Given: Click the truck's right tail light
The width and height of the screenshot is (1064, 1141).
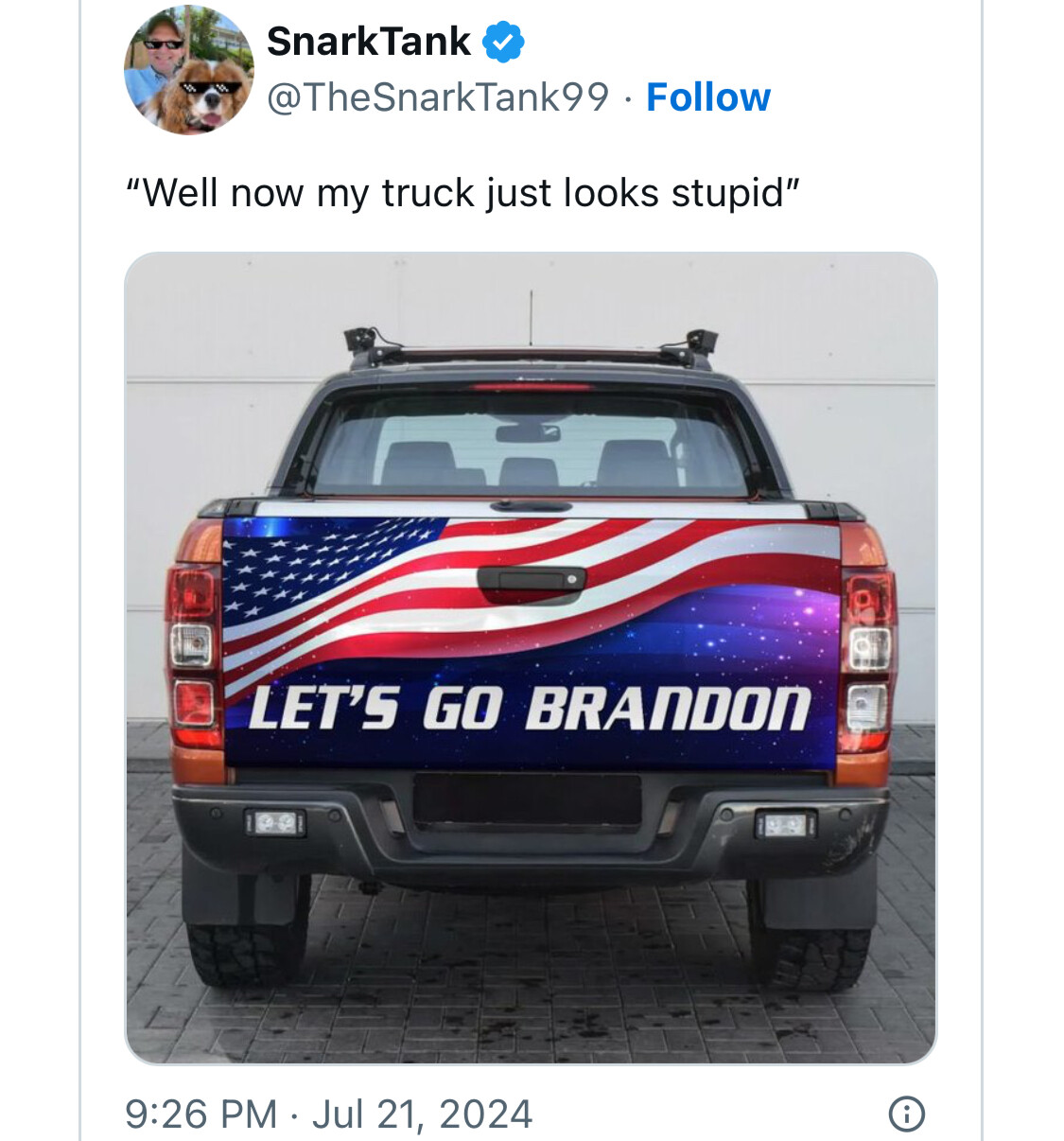Looking at the screenshot, I should point(868,655).
